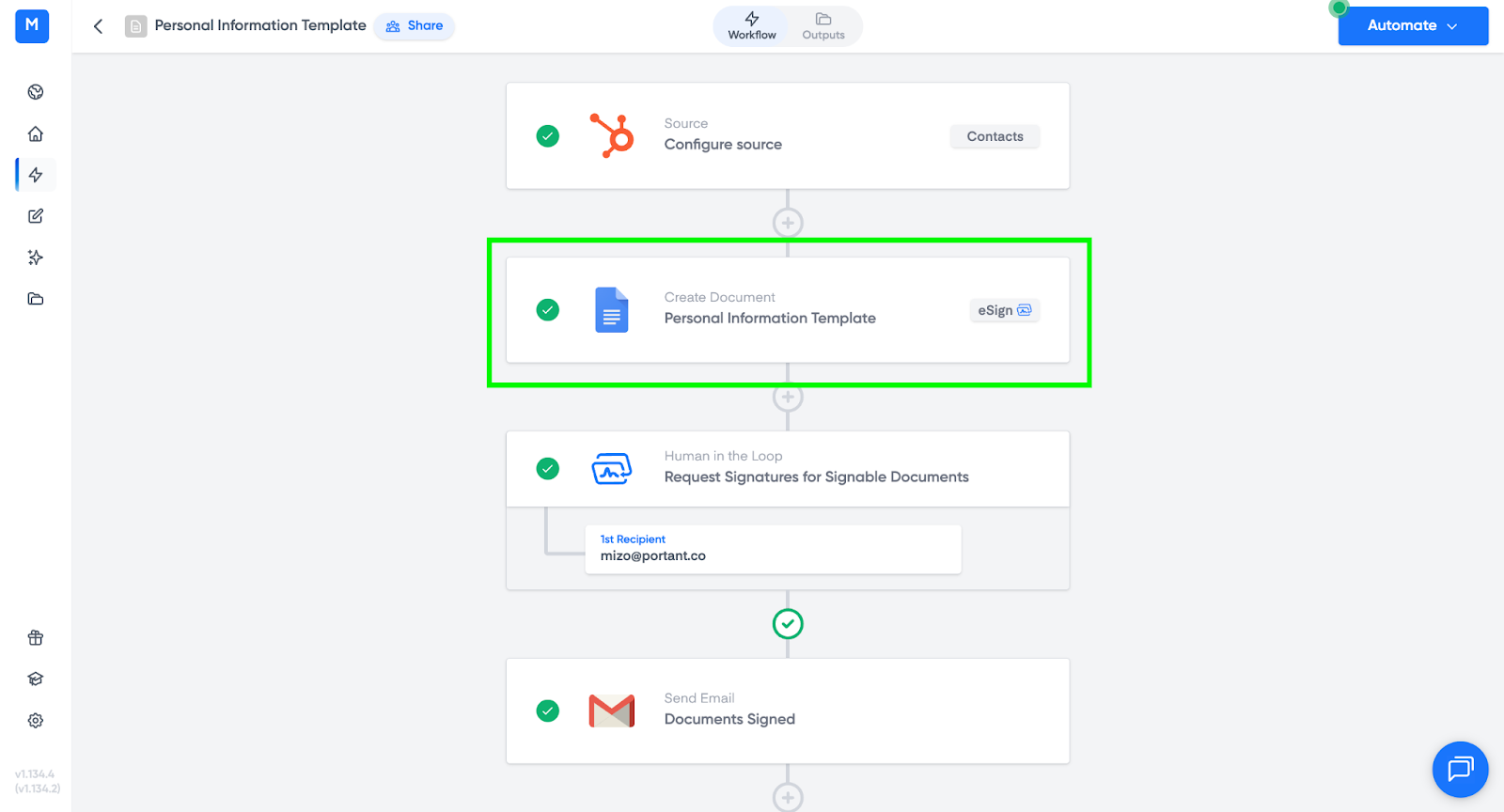The image size is (1504, 812).
Task: Select the Workflow tab
Action: (x=752, y=26)
